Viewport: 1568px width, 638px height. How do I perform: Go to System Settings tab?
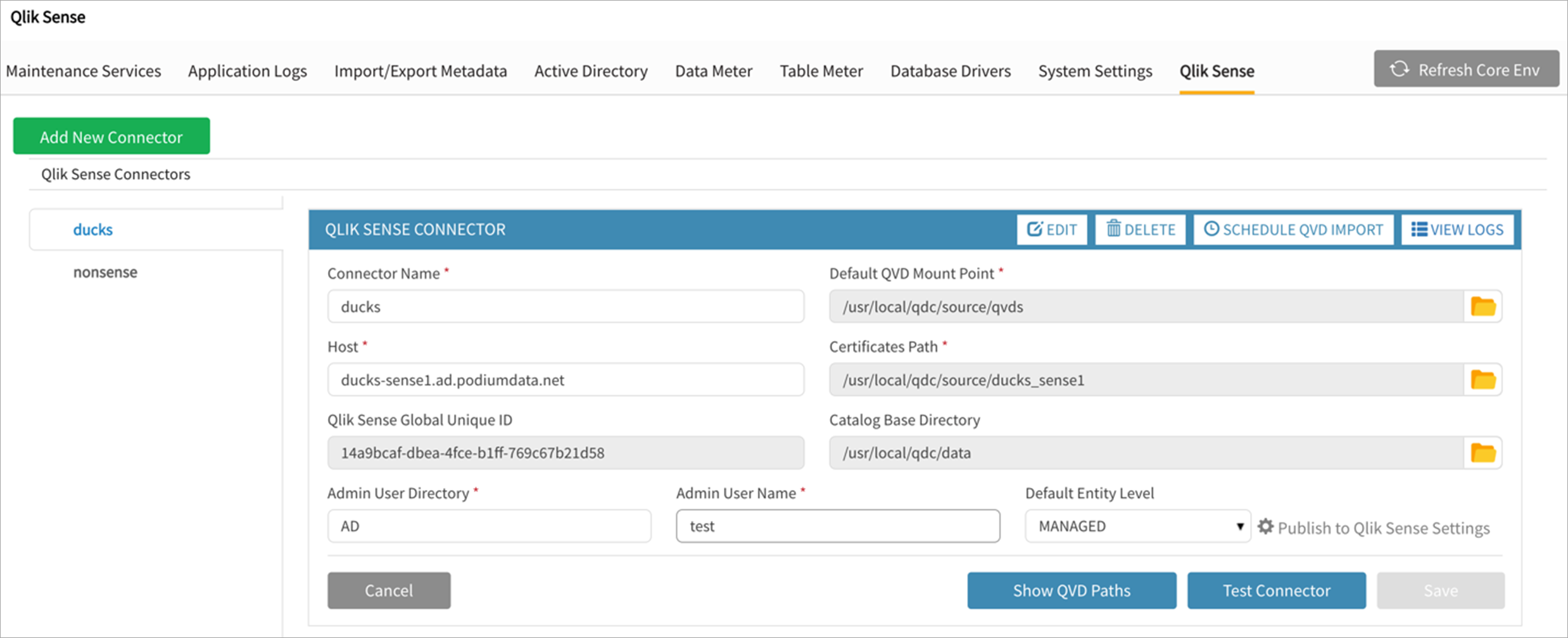click(1095, 71)
